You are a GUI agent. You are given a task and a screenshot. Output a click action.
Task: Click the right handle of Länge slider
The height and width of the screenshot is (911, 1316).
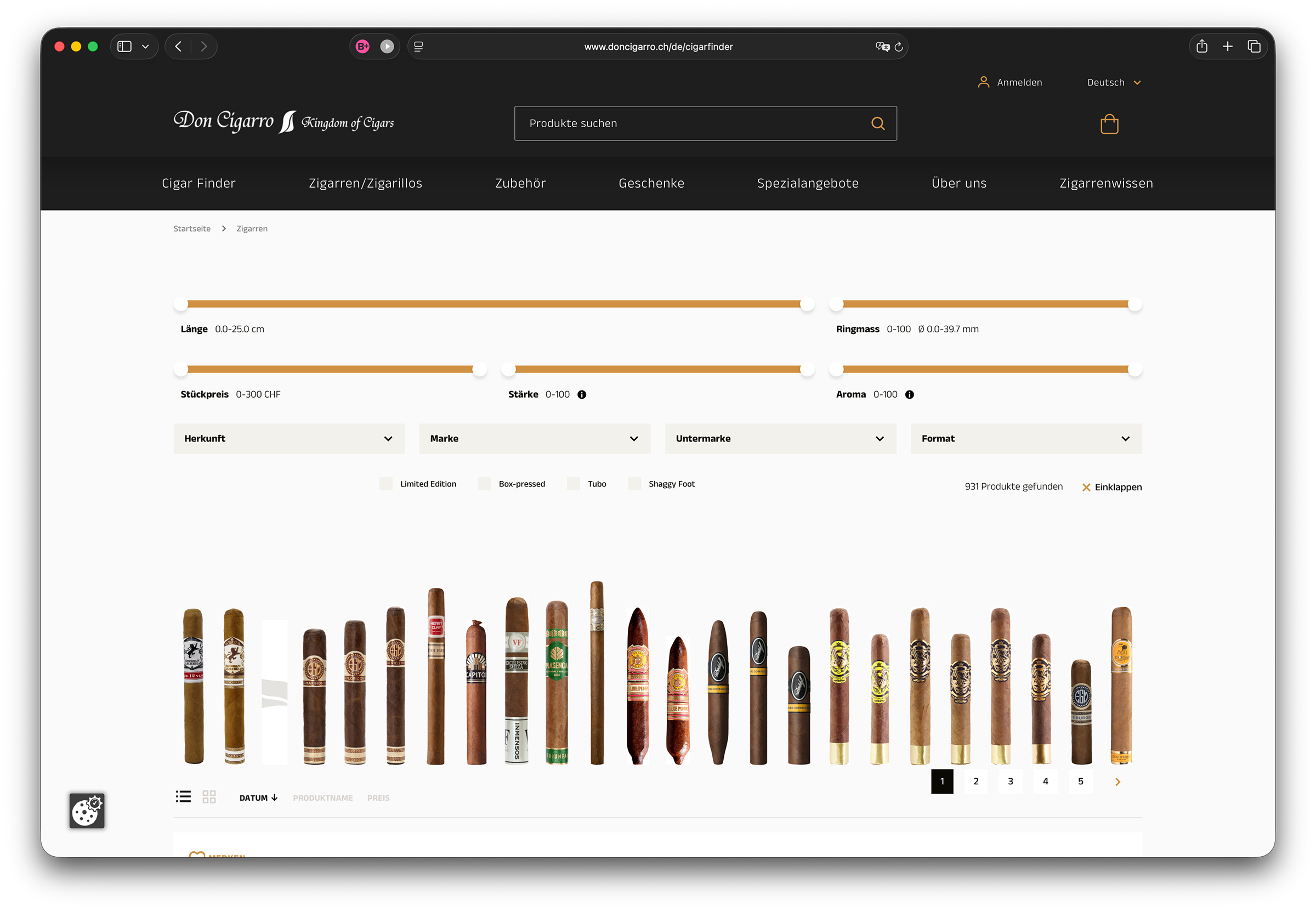[x=807, y=304]
